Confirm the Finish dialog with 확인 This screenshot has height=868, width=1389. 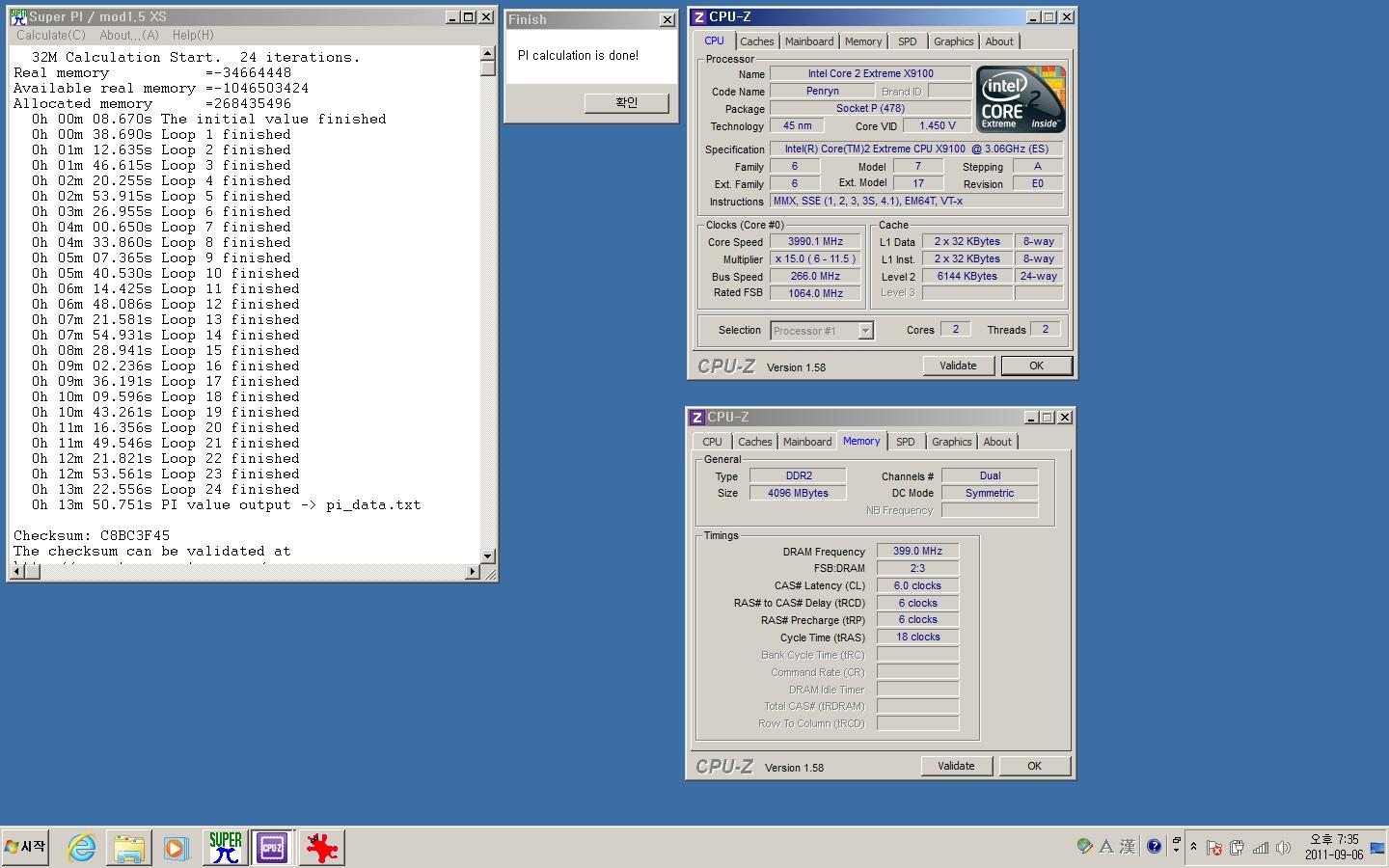pyautogui.click(x=627, y=102)
